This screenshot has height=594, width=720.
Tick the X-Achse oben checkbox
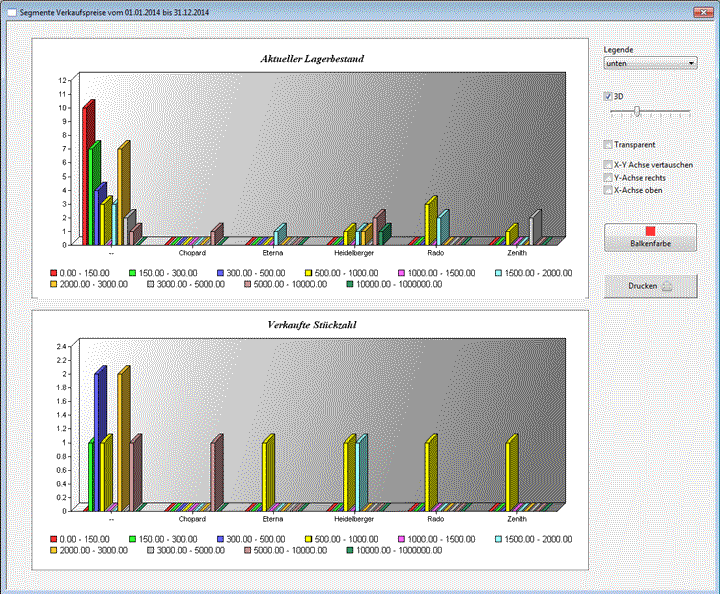coord(608,190)
